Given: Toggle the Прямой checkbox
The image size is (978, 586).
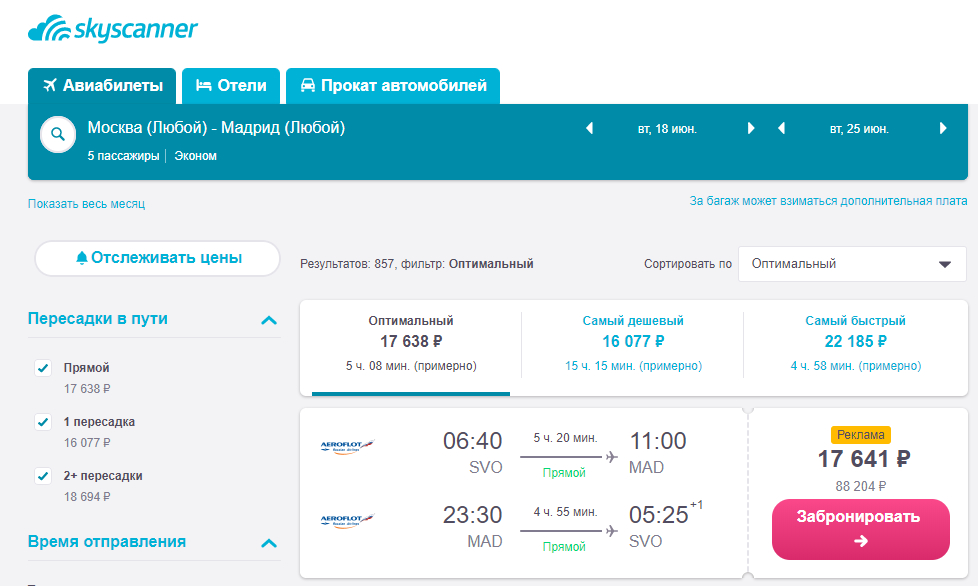Looking at the screenshot, I should [x=43, y=368].
